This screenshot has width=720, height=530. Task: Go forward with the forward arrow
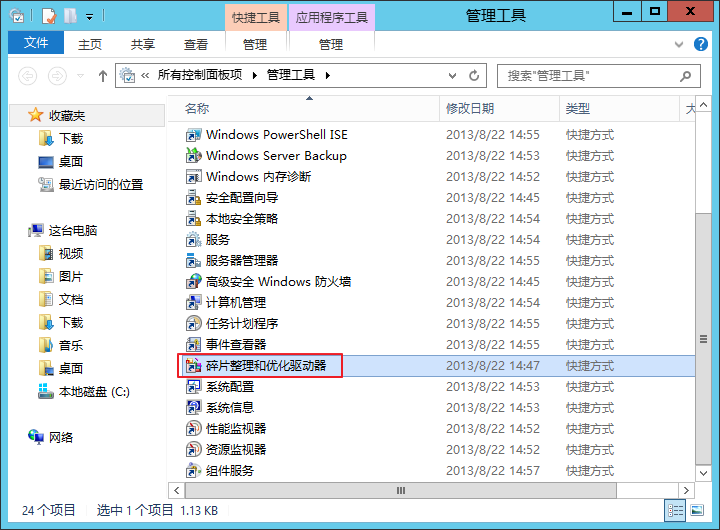click(57, 76)
